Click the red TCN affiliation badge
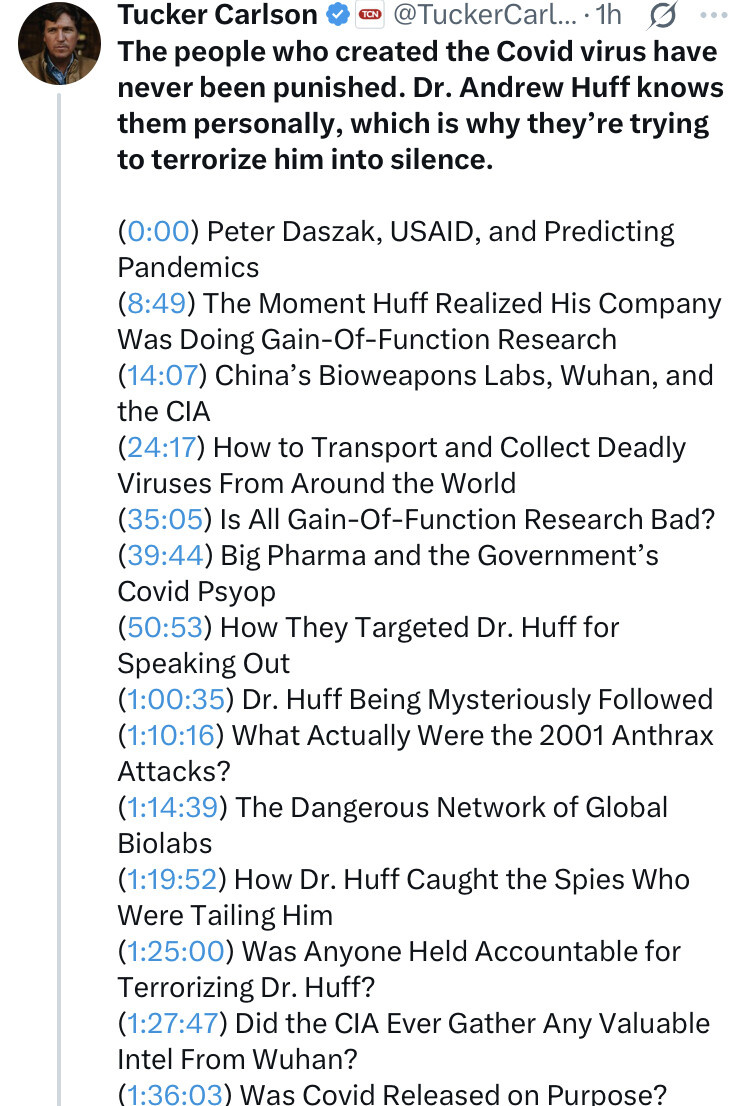This screenshot has width=750, height=1106. tap(370, 15)
